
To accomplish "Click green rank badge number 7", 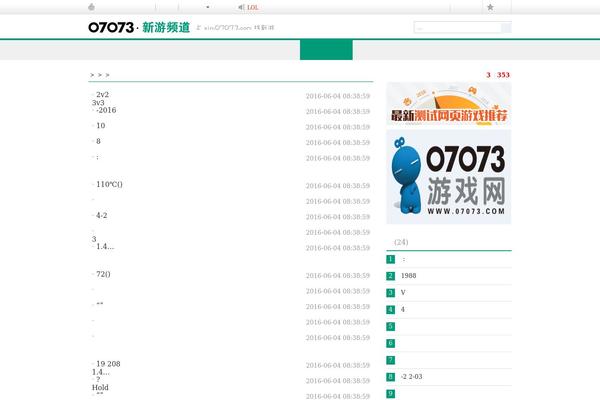I will 390,360.
